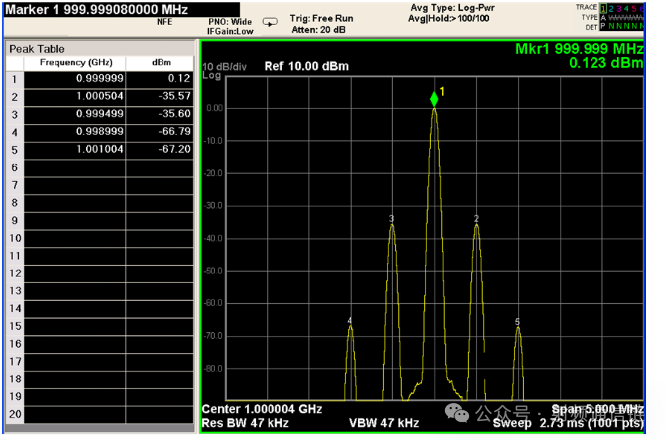This screenshot has width=666, height=440.
Task: Select the -35.60 amplitude cell
Action: [x=160, y=115]
